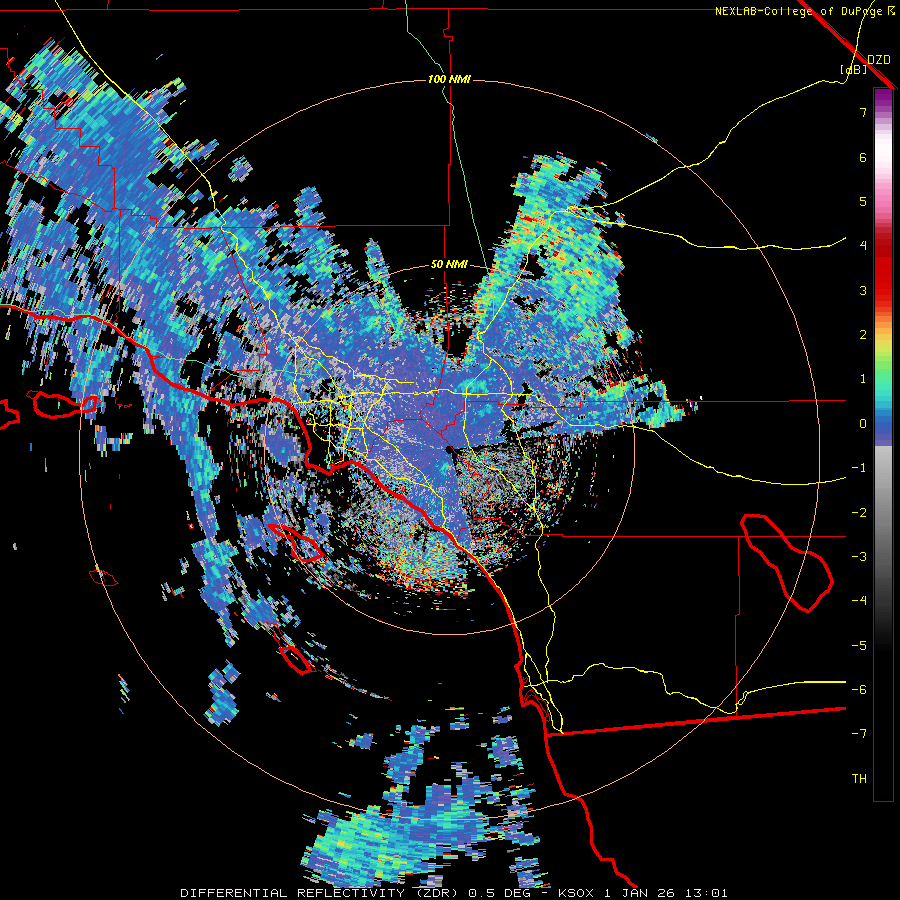This screenshot has width=900, height=900.
Task: Click the 7 value on color scale
Action: click(x=863, y=112)
